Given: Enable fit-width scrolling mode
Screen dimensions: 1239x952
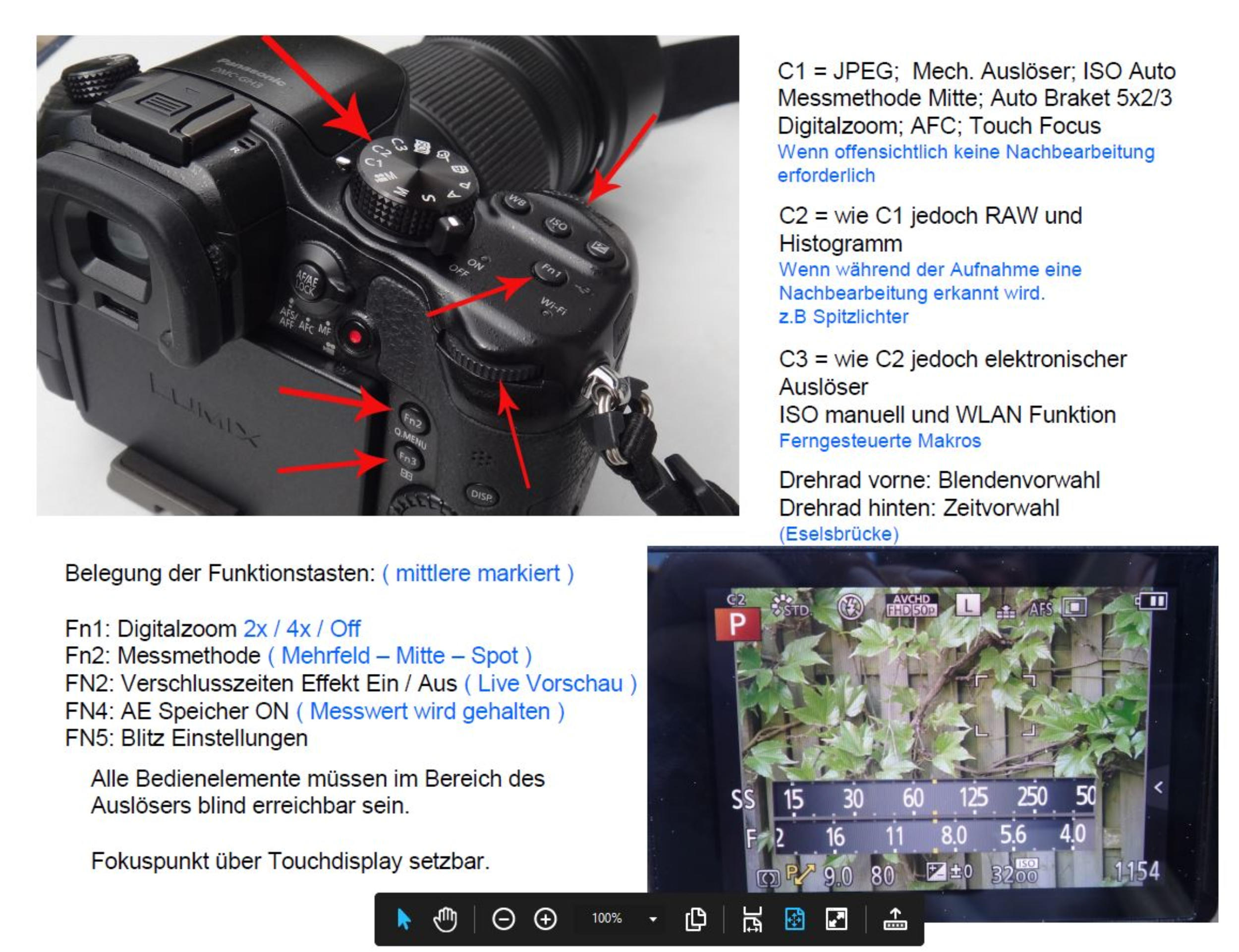Looking at the screenshot, I should pyautogui.click(x=752, y=919).
